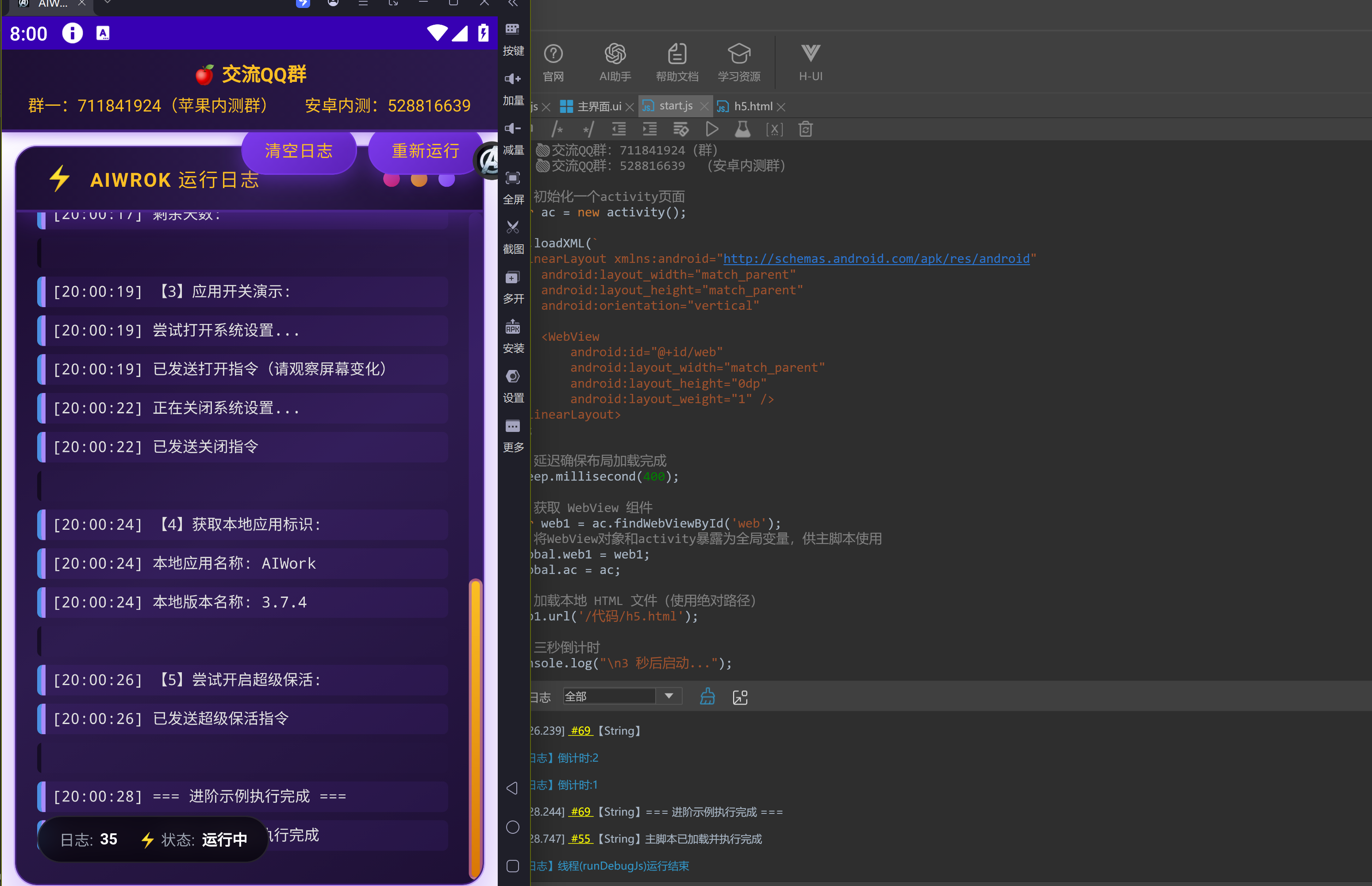Collapse emulator sidebar double chevron
The height and width of the screenshot is (886, 1372).
(x=513, y=4)
